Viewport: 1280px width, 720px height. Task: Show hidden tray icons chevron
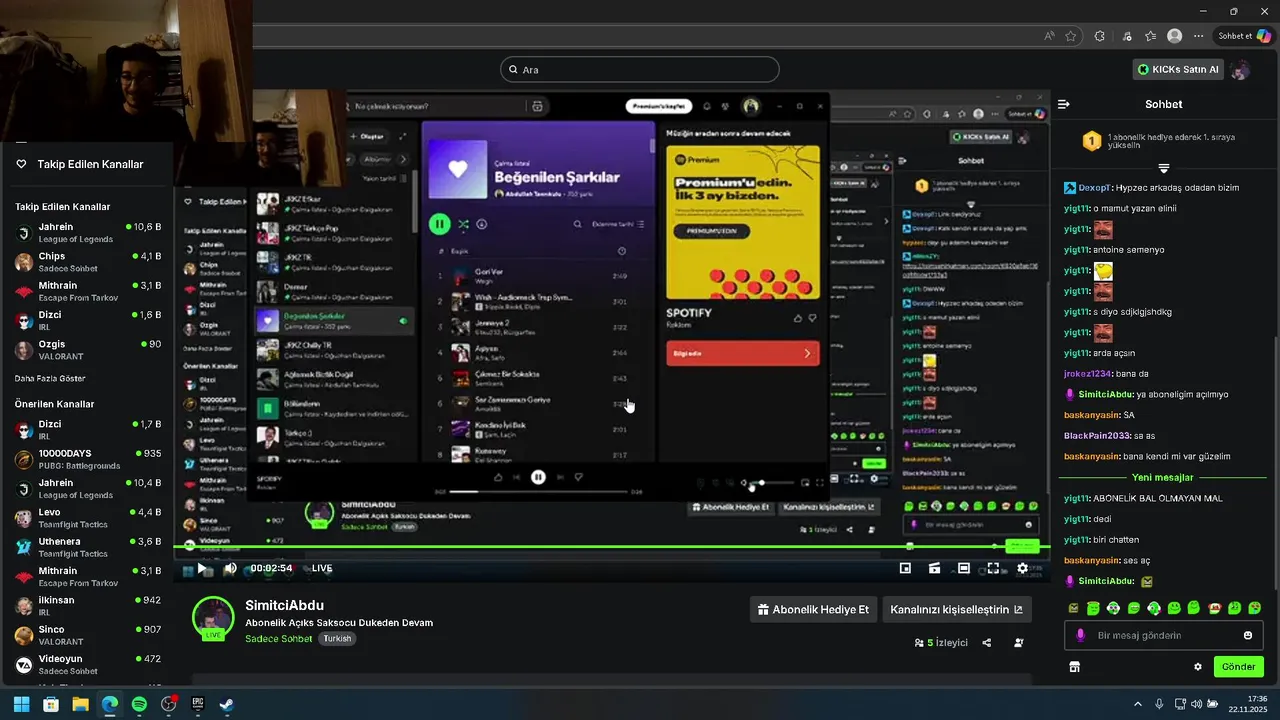tap(1138, 704)
